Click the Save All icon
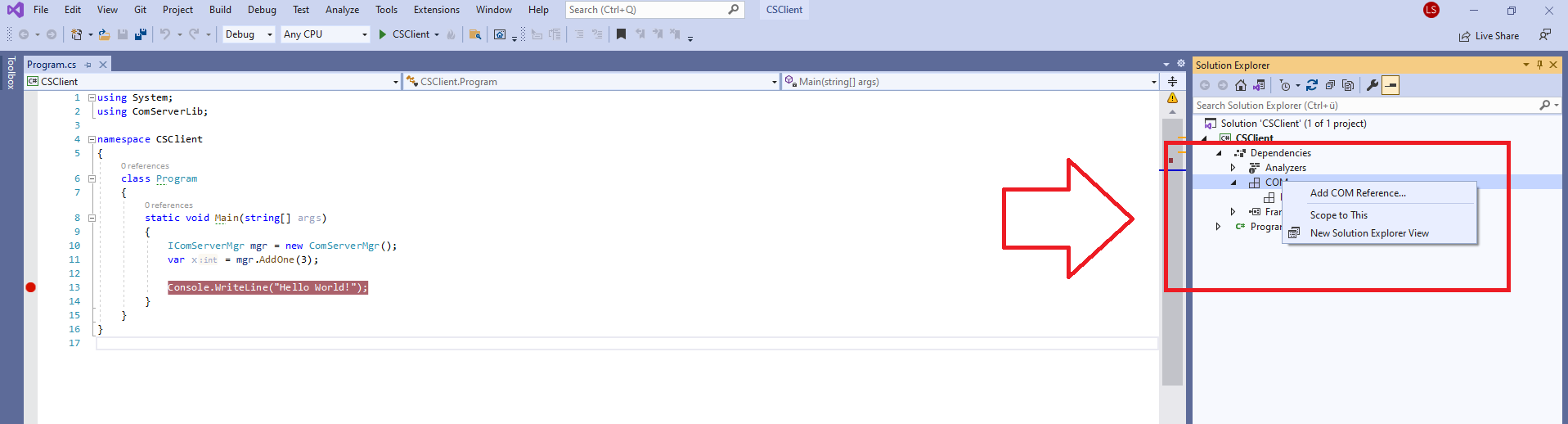This screenshot has height=424, width=1568. tap(141, 34)
